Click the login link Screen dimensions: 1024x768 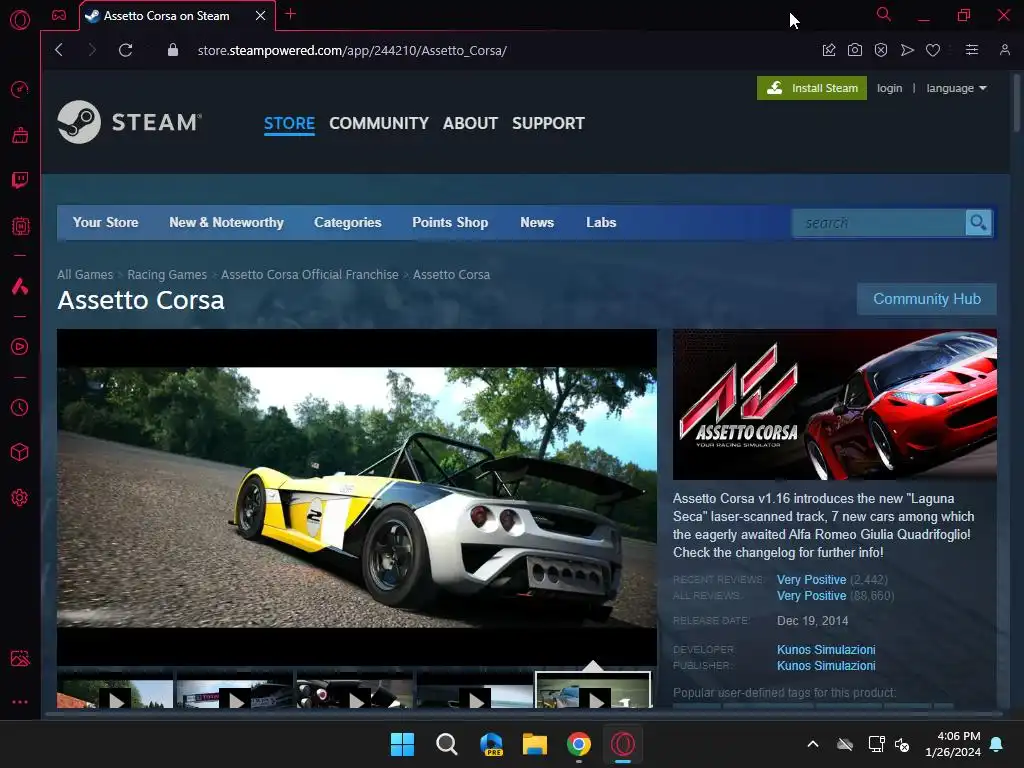click(x=889, y=88)
